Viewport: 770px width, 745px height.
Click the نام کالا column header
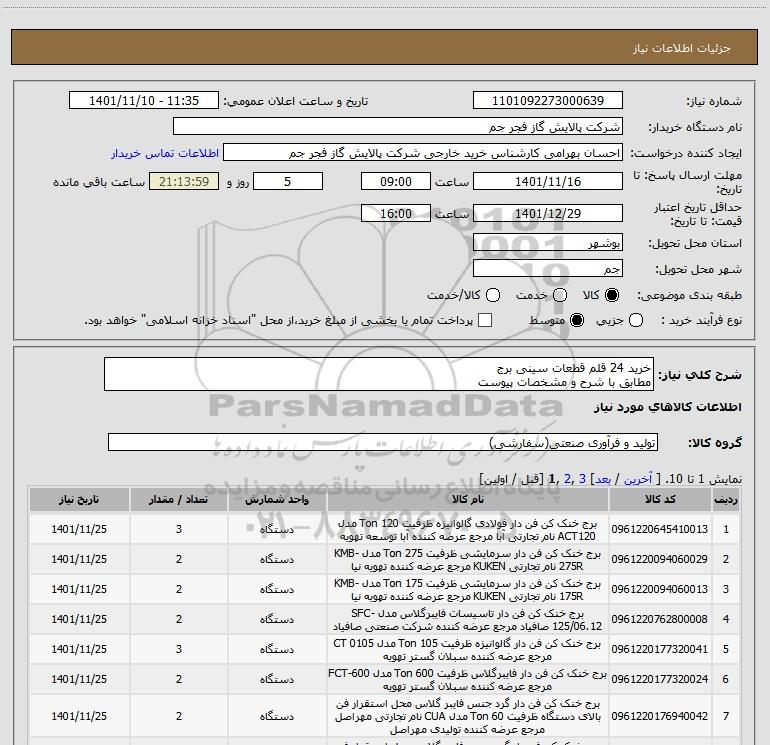click(x=468, y=499)
